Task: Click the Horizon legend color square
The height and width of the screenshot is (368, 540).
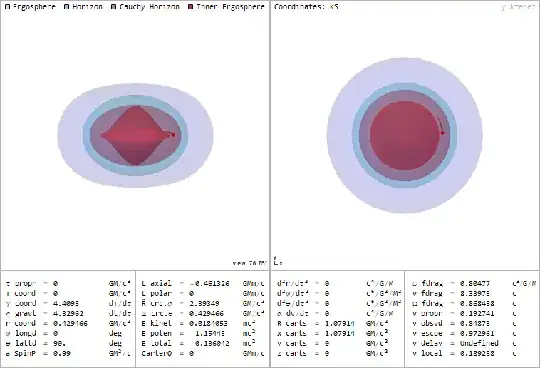Action: [67, 7]
